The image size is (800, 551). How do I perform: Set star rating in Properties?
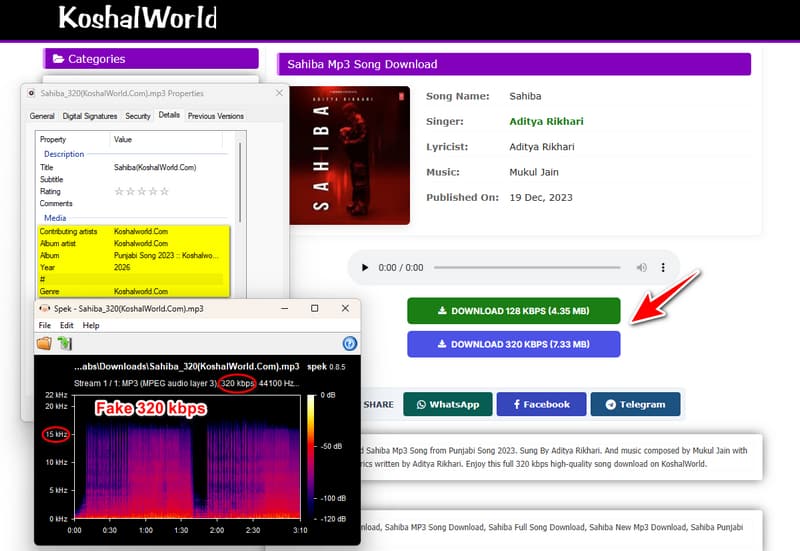click(141, 191)
